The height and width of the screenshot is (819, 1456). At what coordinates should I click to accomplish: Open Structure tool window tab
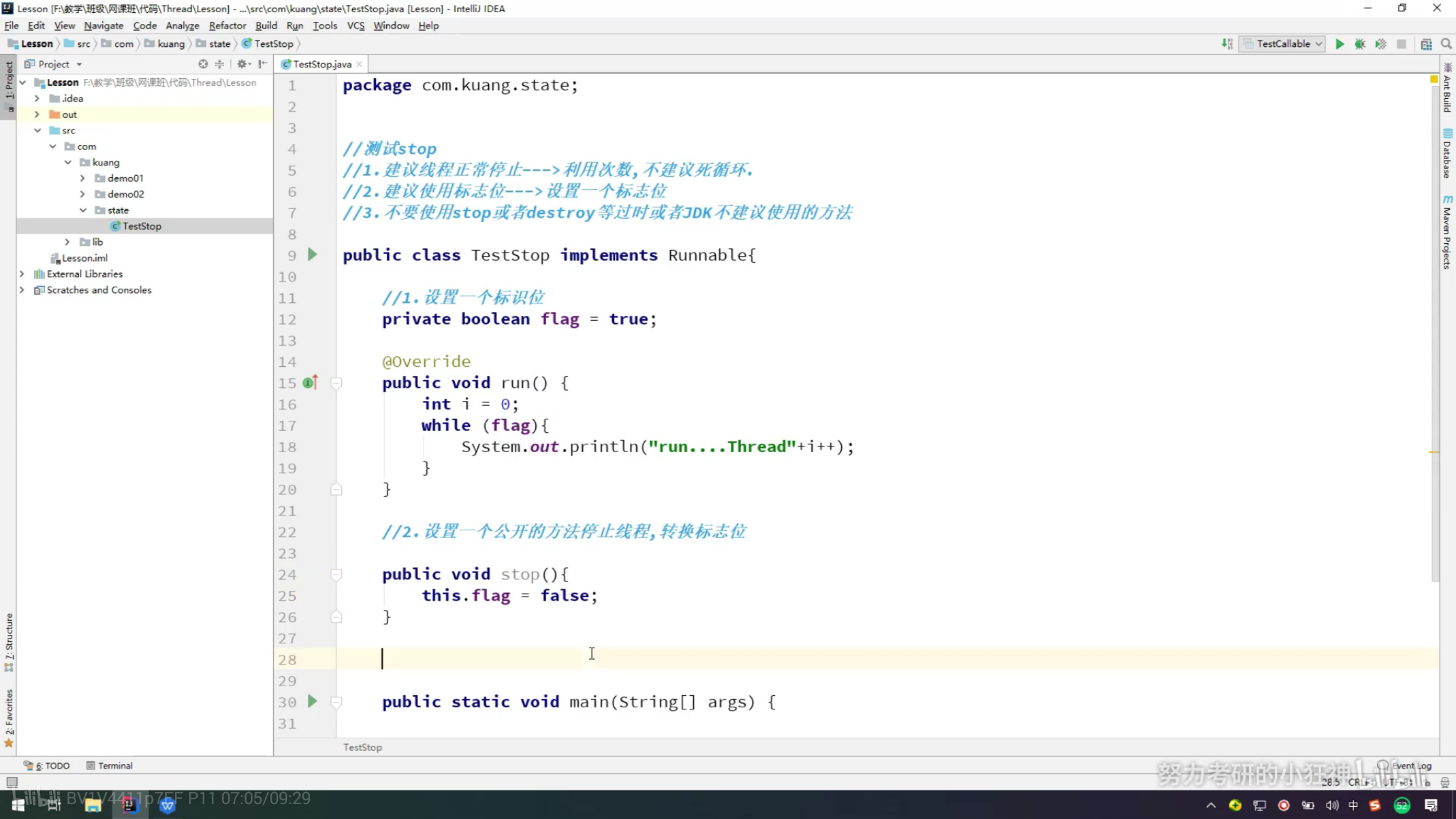(9, 642)
